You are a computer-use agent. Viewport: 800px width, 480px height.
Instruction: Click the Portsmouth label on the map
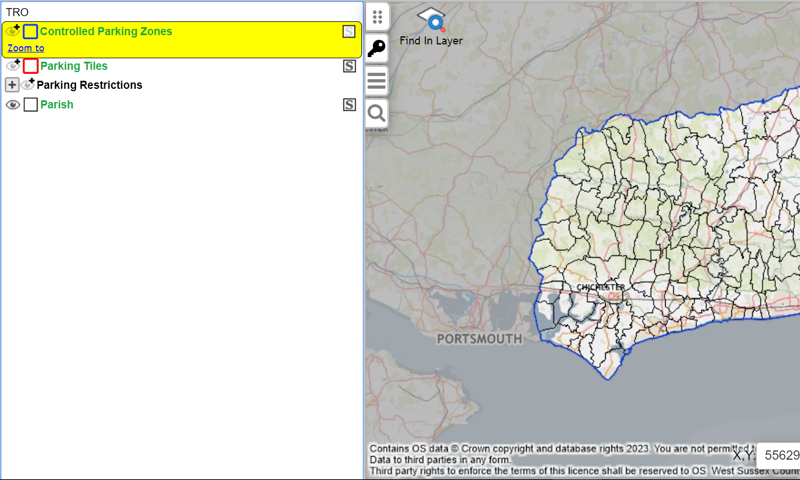point(480,339)
